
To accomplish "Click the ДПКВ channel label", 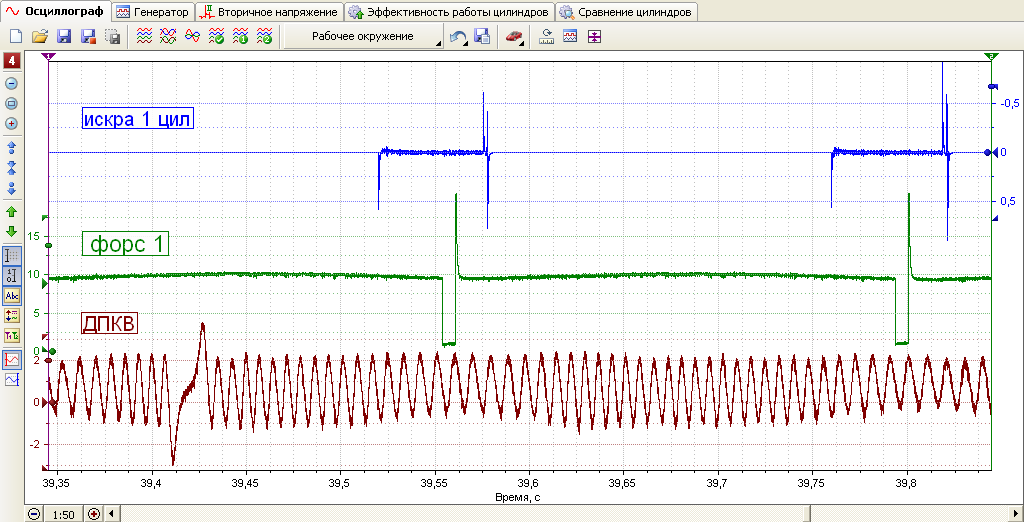I will [x=109, y=323].
